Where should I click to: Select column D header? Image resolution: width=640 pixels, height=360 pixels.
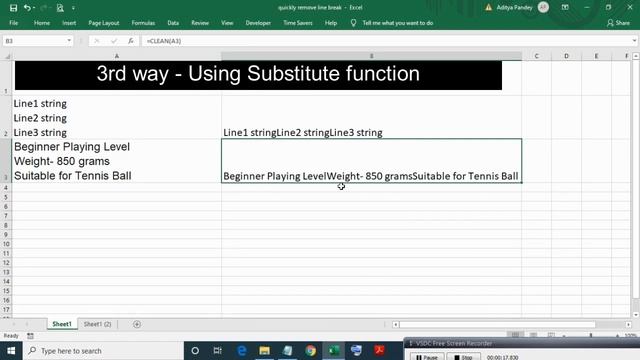point(566,56)
